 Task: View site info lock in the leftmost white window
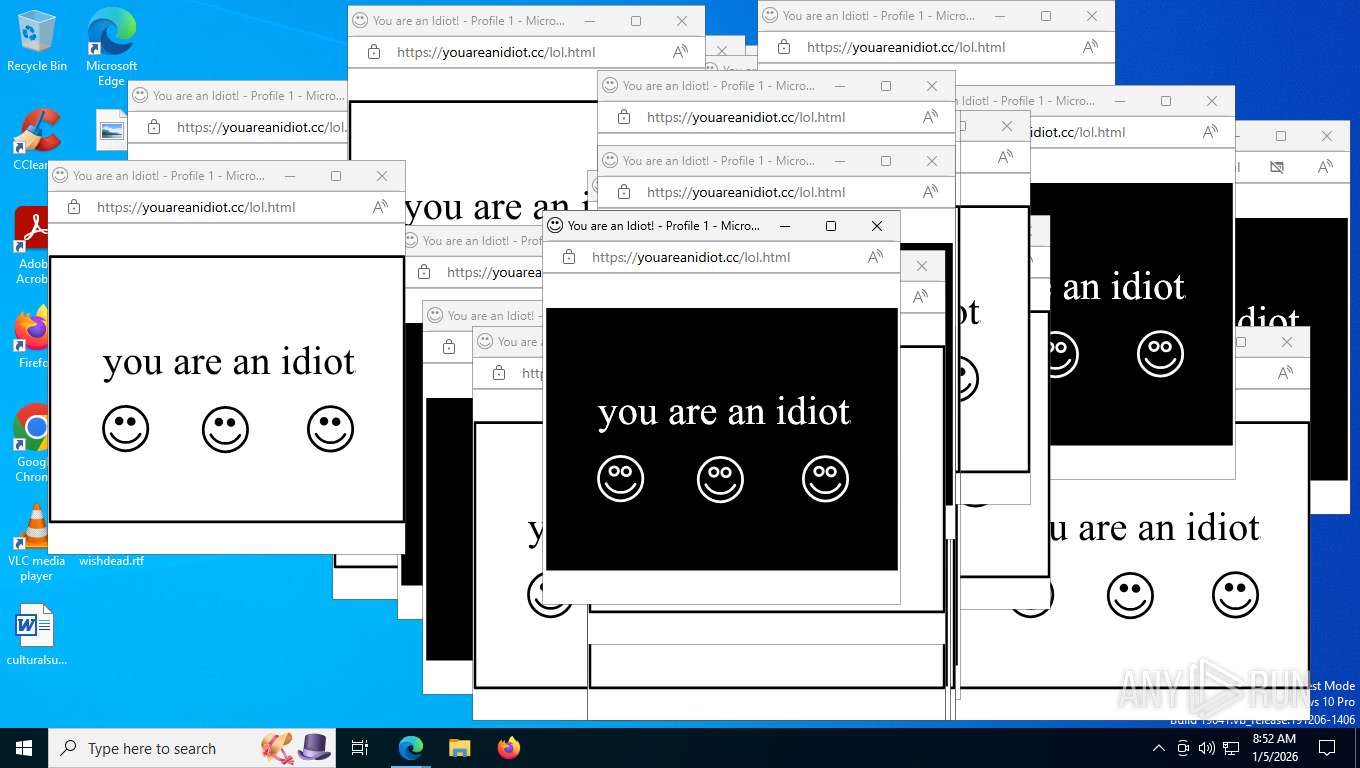coord(74,207)
